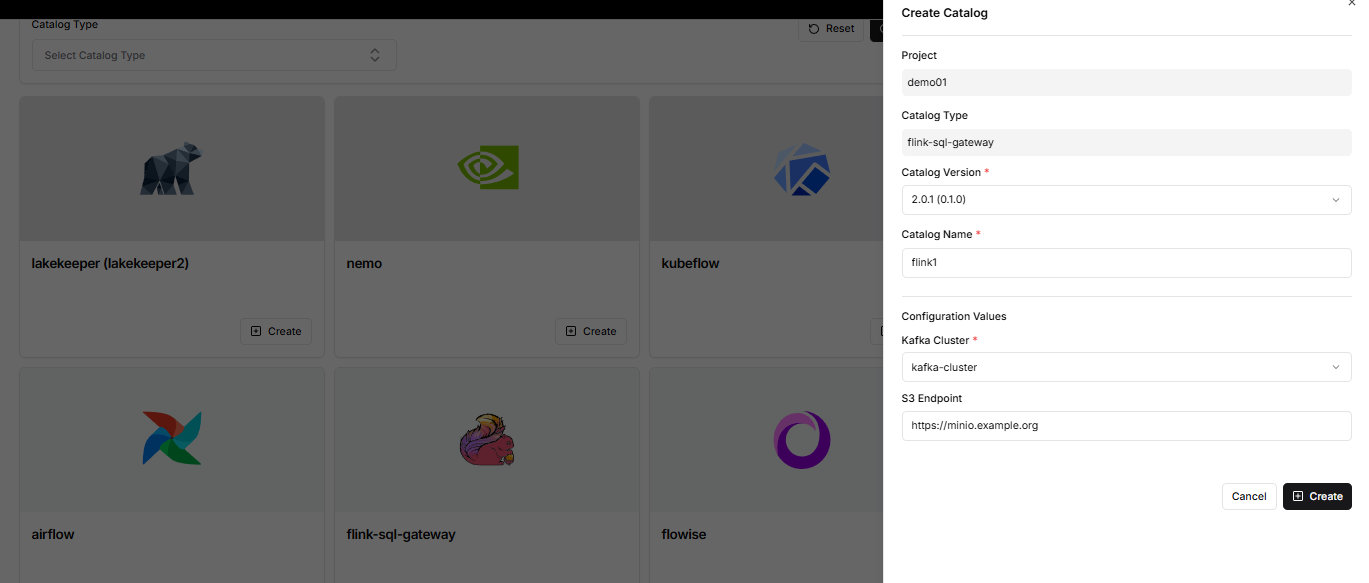Click the nemo NVIDIA logo
The height and width of the screenshot is (583, 1369).
(487, 167)
